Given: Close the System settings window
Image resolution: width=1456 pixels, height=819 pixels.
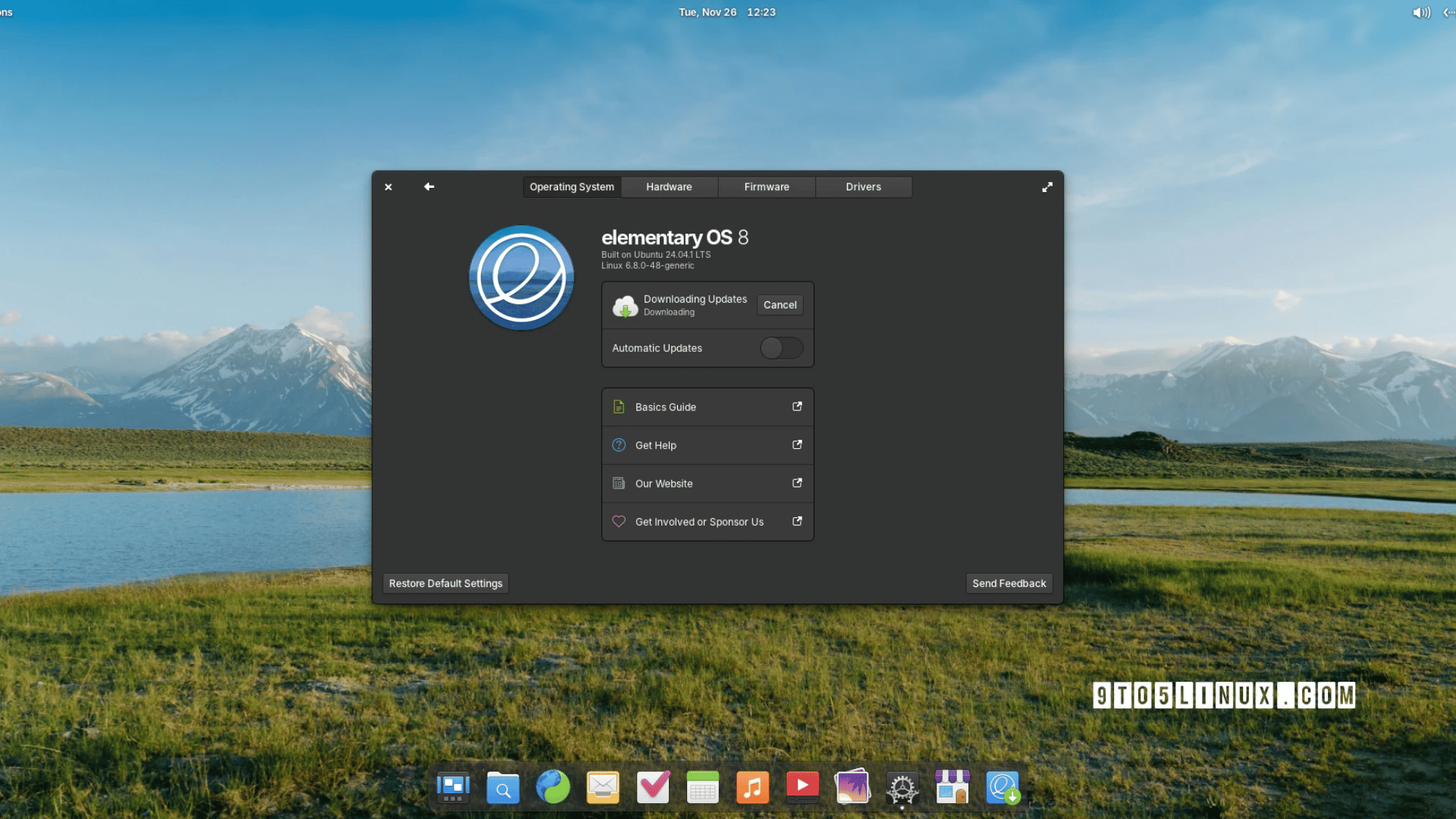Looking at the screenshot, I should pos(388,187).
